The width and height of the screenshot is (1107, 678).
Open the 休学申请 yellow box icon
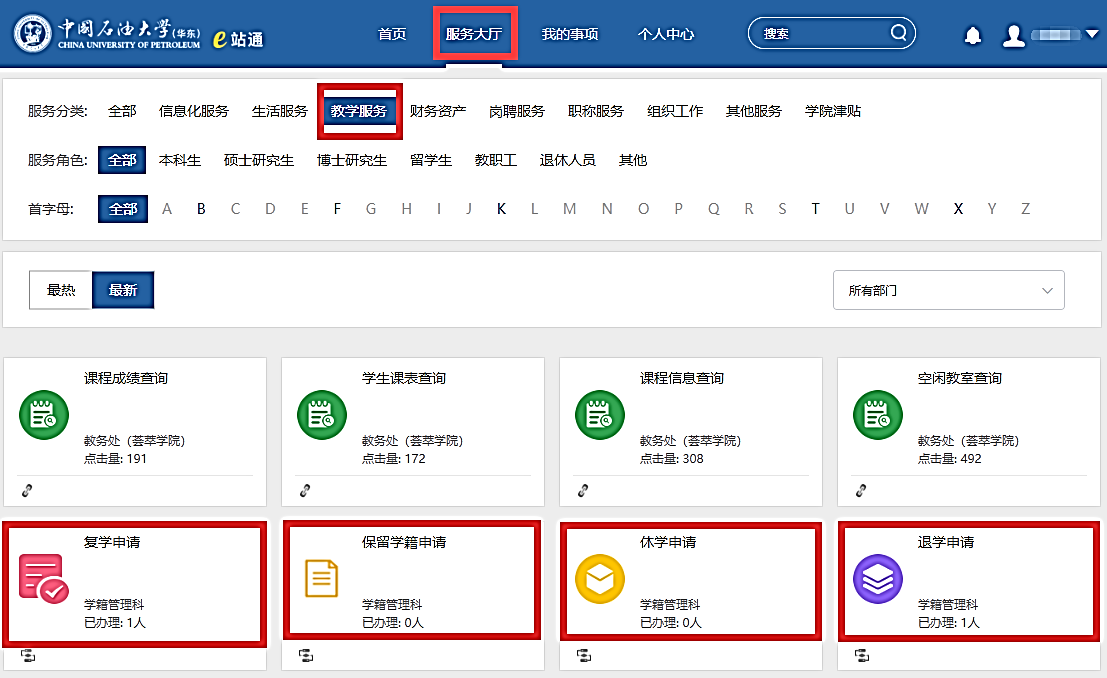click(600, 579)
